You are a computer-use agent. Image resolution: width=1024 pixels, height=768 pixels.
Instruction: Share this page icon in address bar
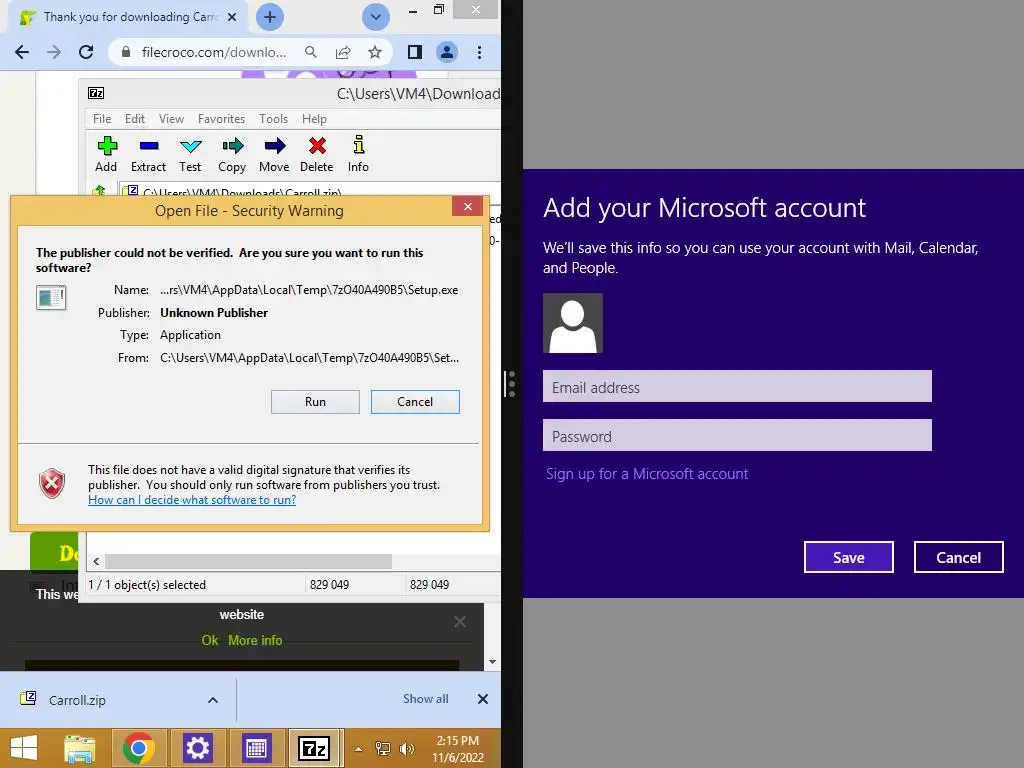[343, 52]
